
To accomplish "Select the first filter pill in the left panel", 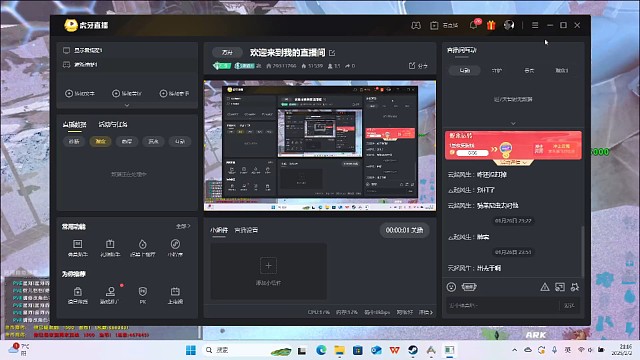I will (74, 141).
